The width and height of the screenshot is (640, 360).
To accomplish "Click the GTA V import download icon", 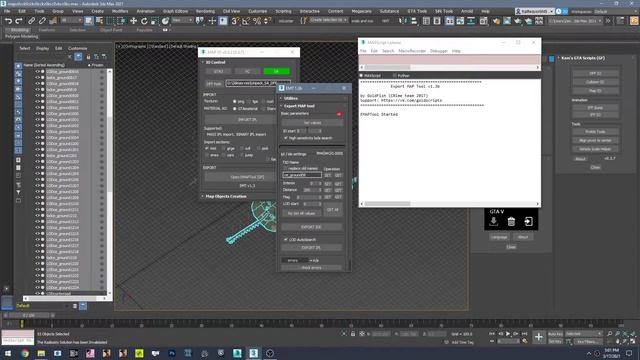I will [493, 222].
